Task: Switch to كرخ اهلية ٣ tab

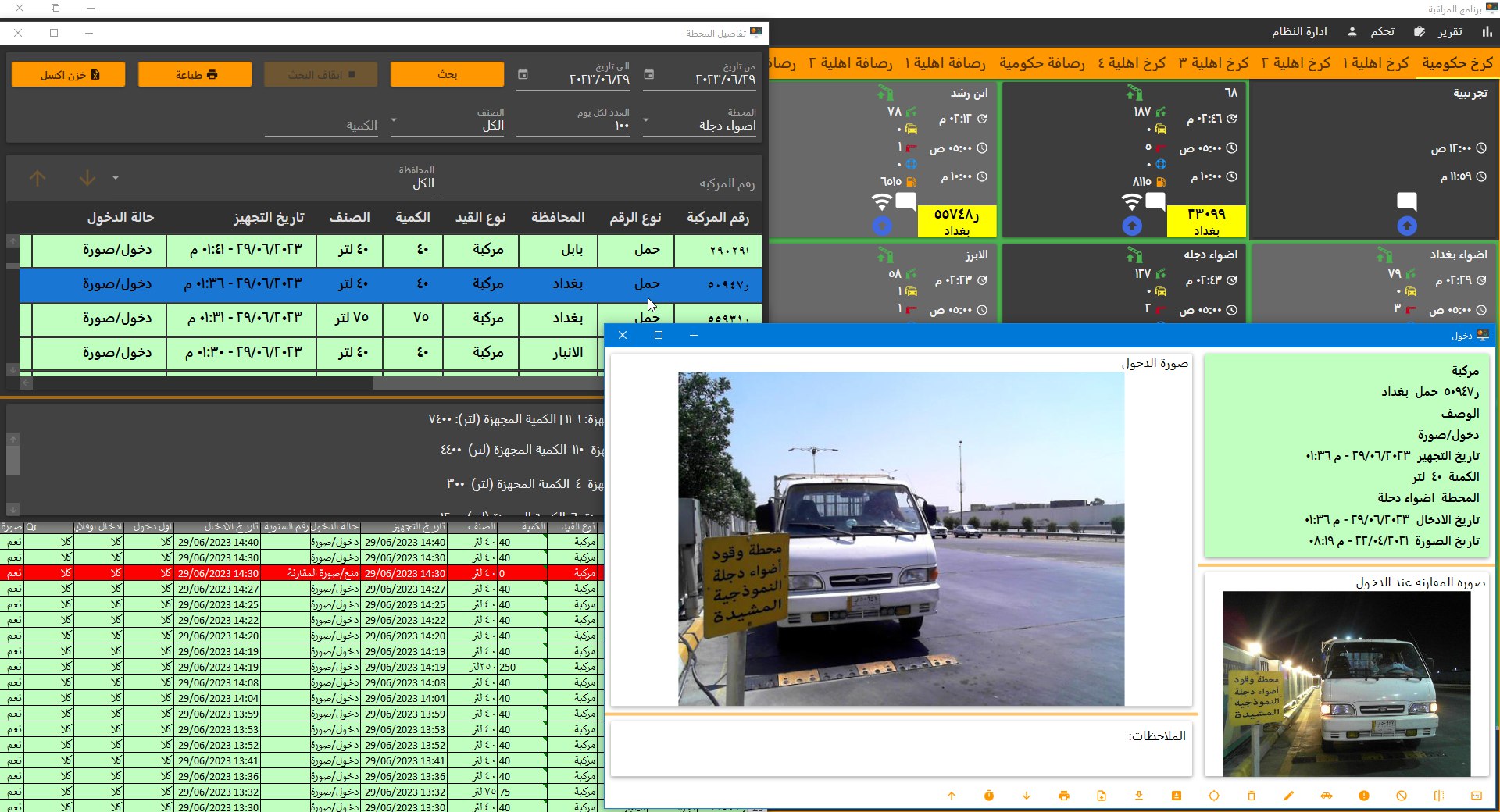Action: pyautogui.click(x=1213, y=63)
